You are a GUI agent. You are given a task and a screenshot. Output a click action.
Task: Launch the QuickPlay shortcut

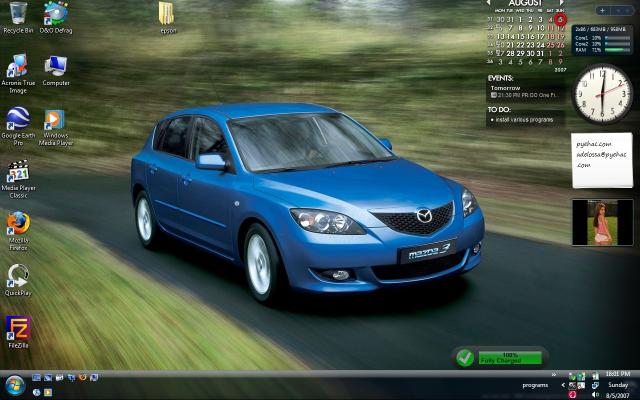click(18, 280)
